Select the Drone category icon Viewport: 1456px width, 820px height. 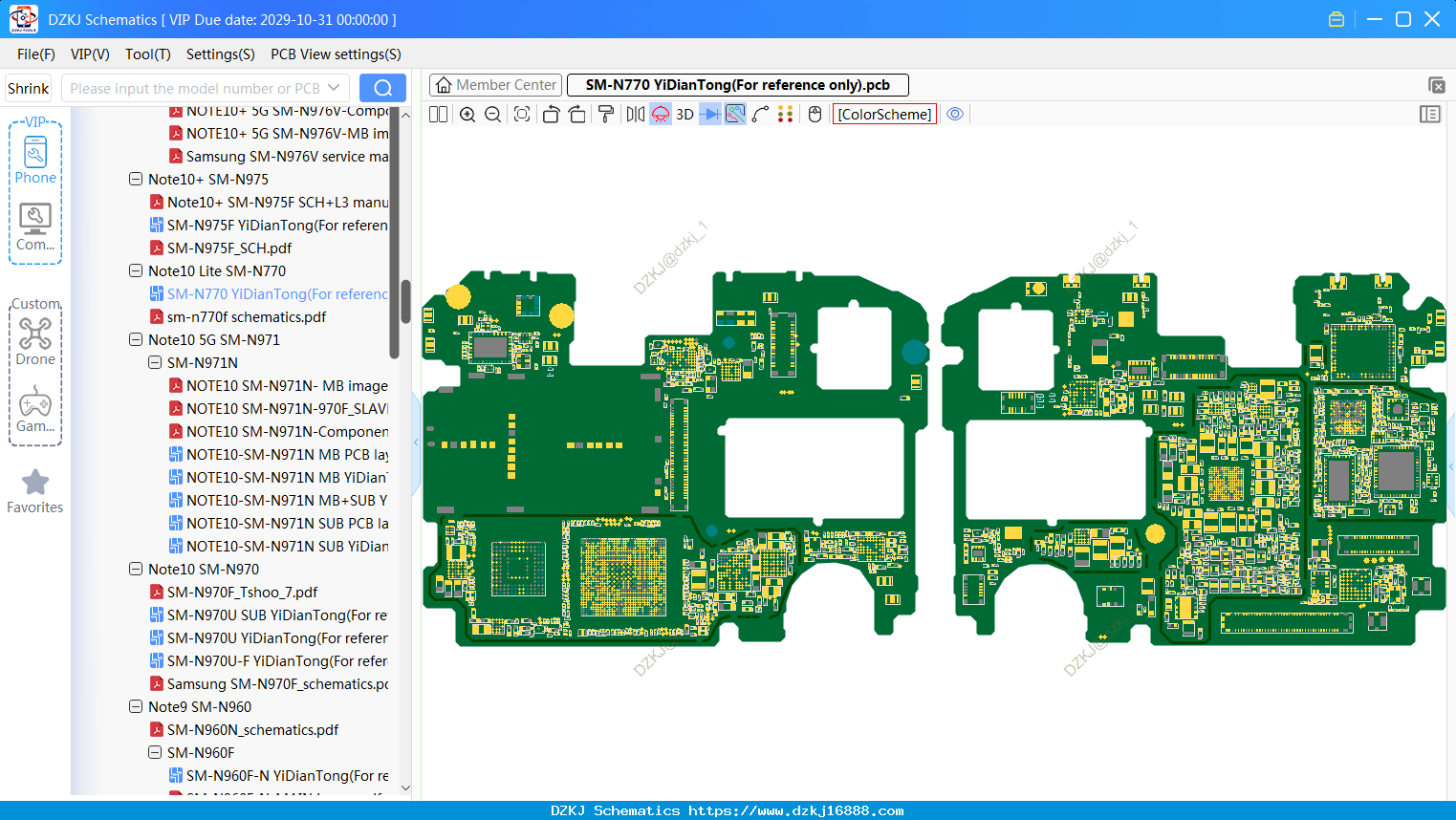35,341
